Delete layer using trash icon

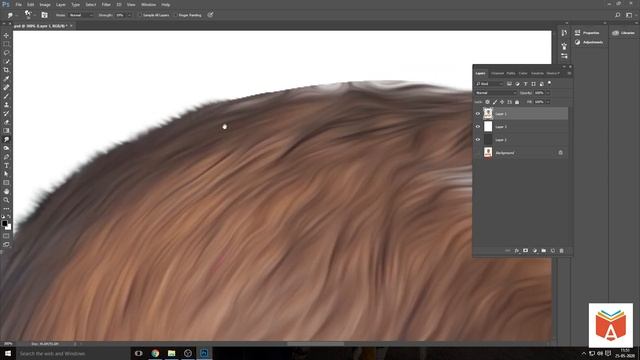(562, 251)
